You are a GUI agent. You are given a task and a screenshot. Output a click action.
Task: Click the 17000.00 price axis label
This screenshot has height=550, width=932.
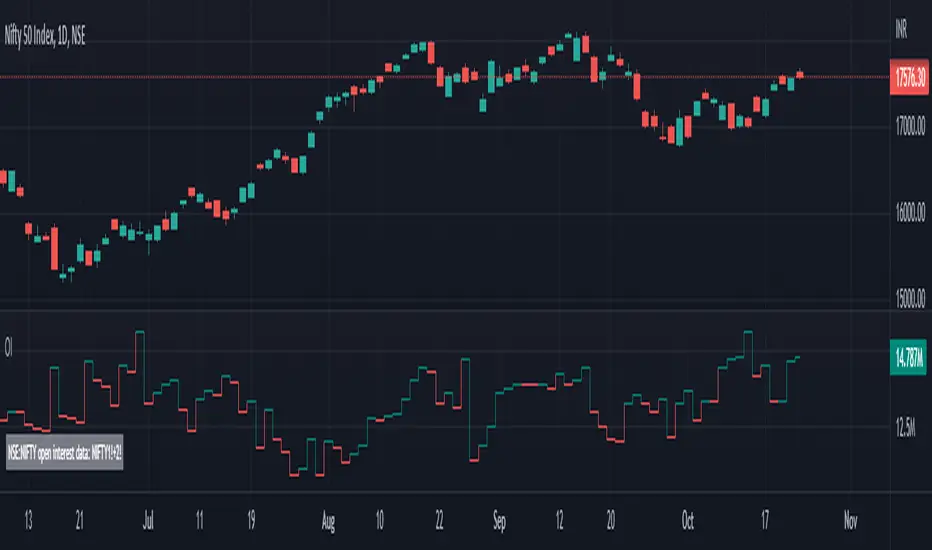tap(910, 126)
